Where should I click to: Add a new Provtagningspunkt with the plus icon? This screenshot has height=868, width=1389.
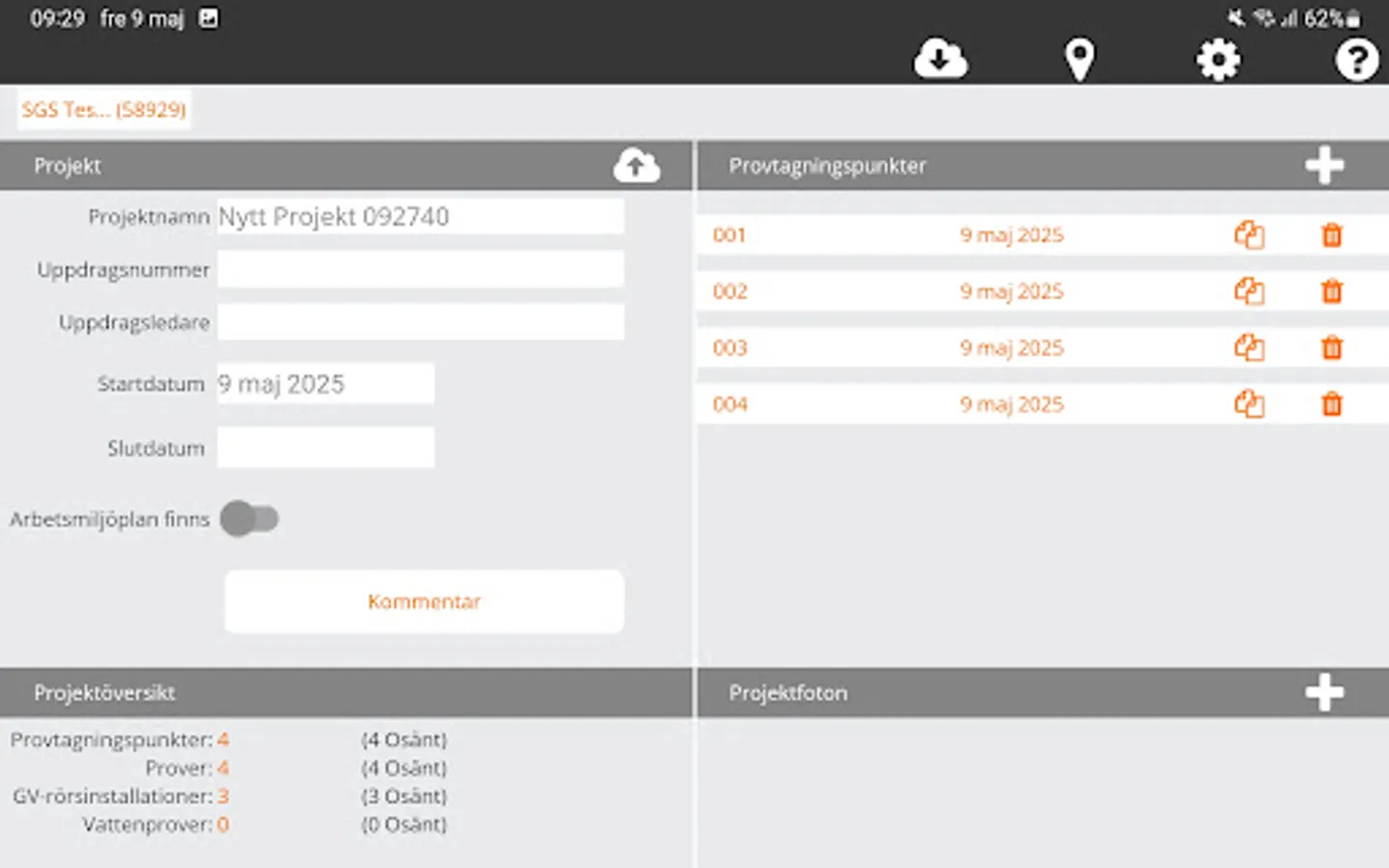tap(1325, 164)
